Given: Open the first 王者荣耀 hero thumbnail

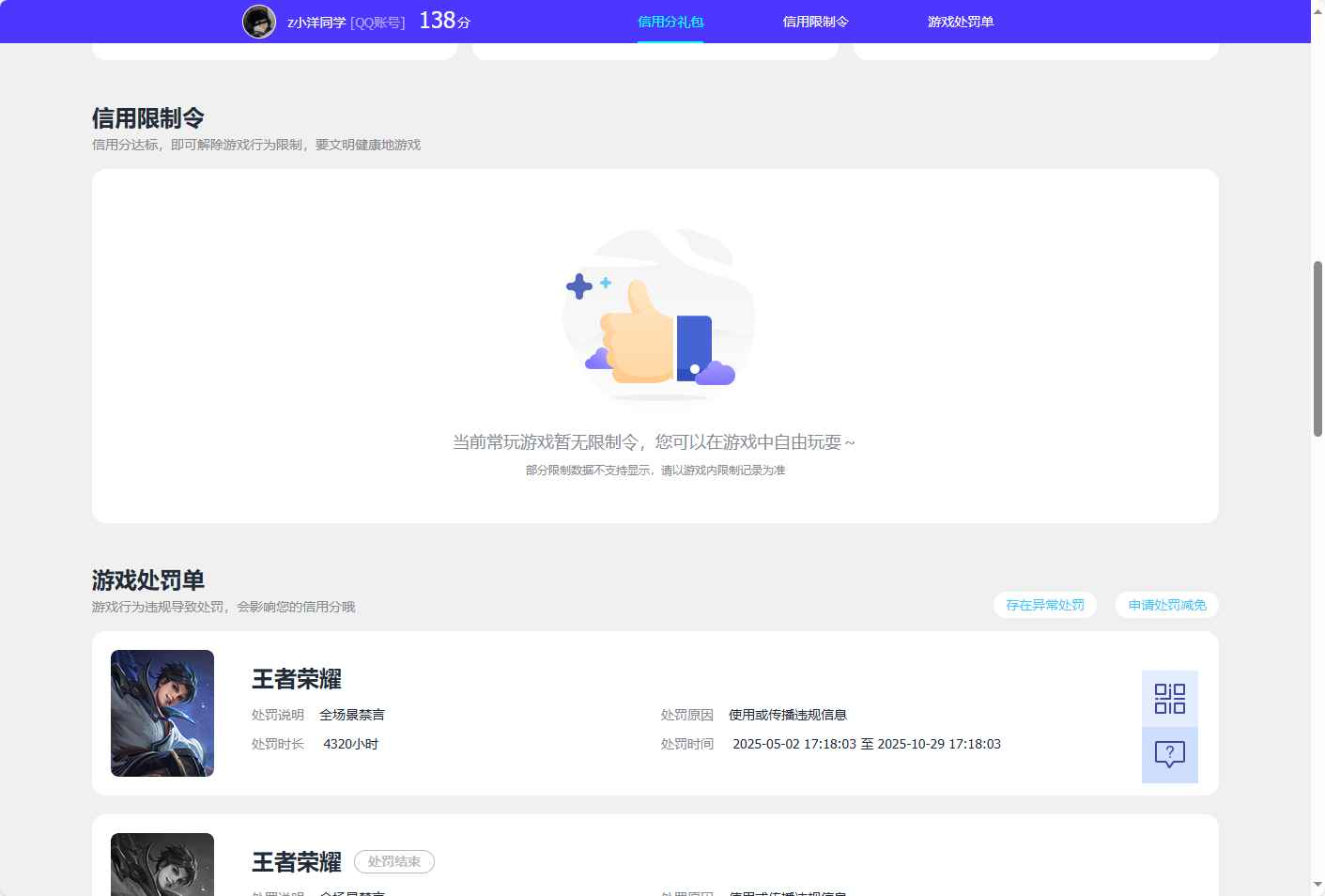Looking at the screenshot, I should coord(162,713).
